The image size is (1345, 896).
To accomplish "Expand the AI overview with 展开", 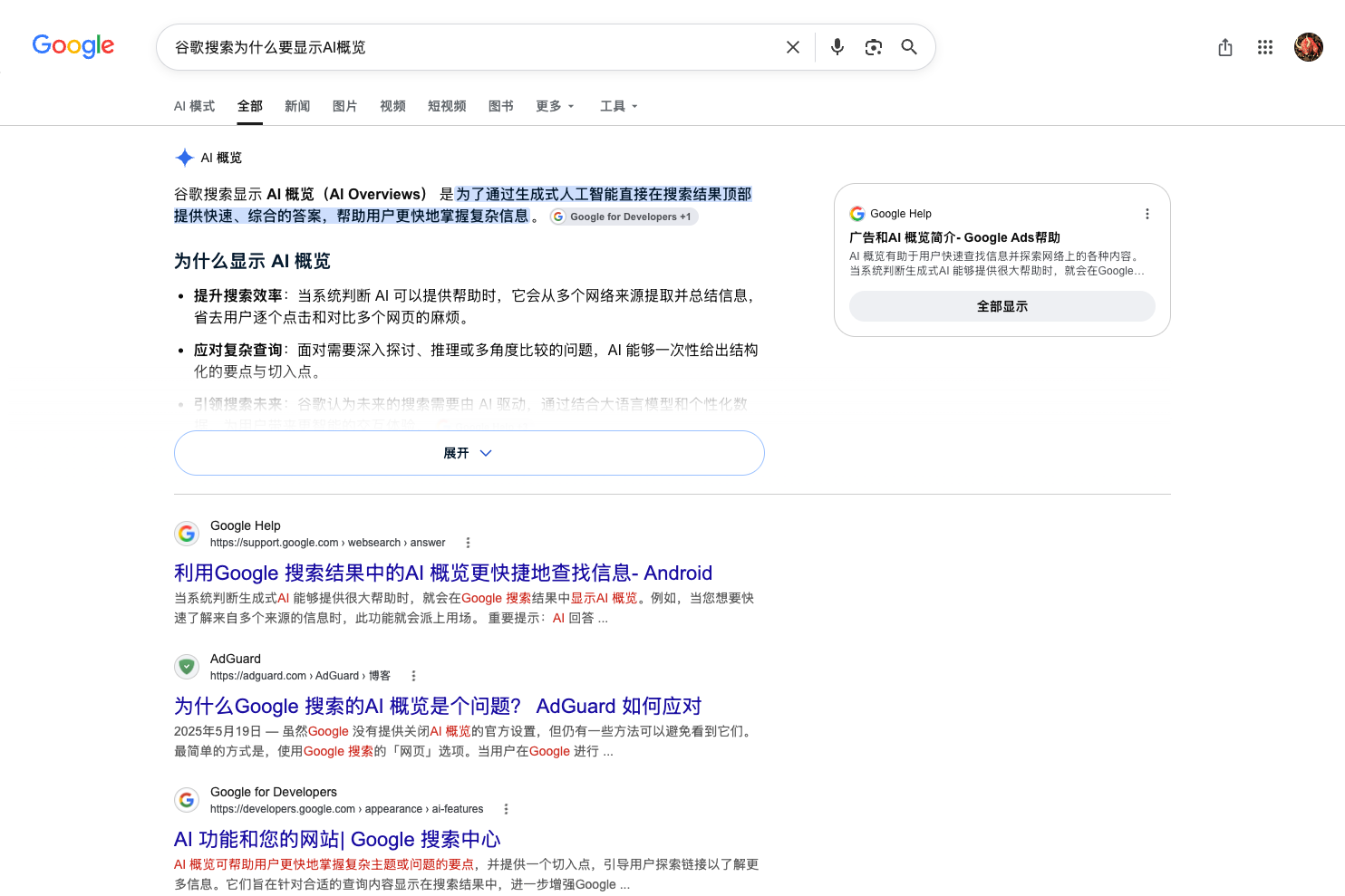I will coord(469,453).
